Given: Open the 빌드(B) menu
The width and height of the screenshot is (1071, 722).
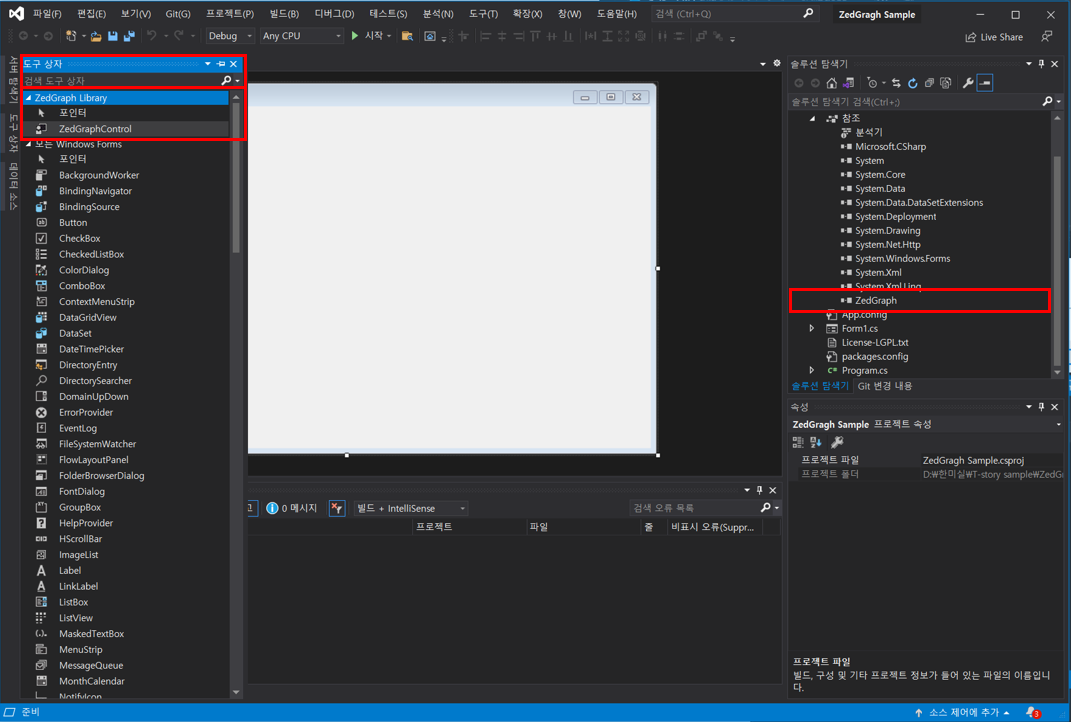Looking at the screenshot, I should click(x=283, y=14).
